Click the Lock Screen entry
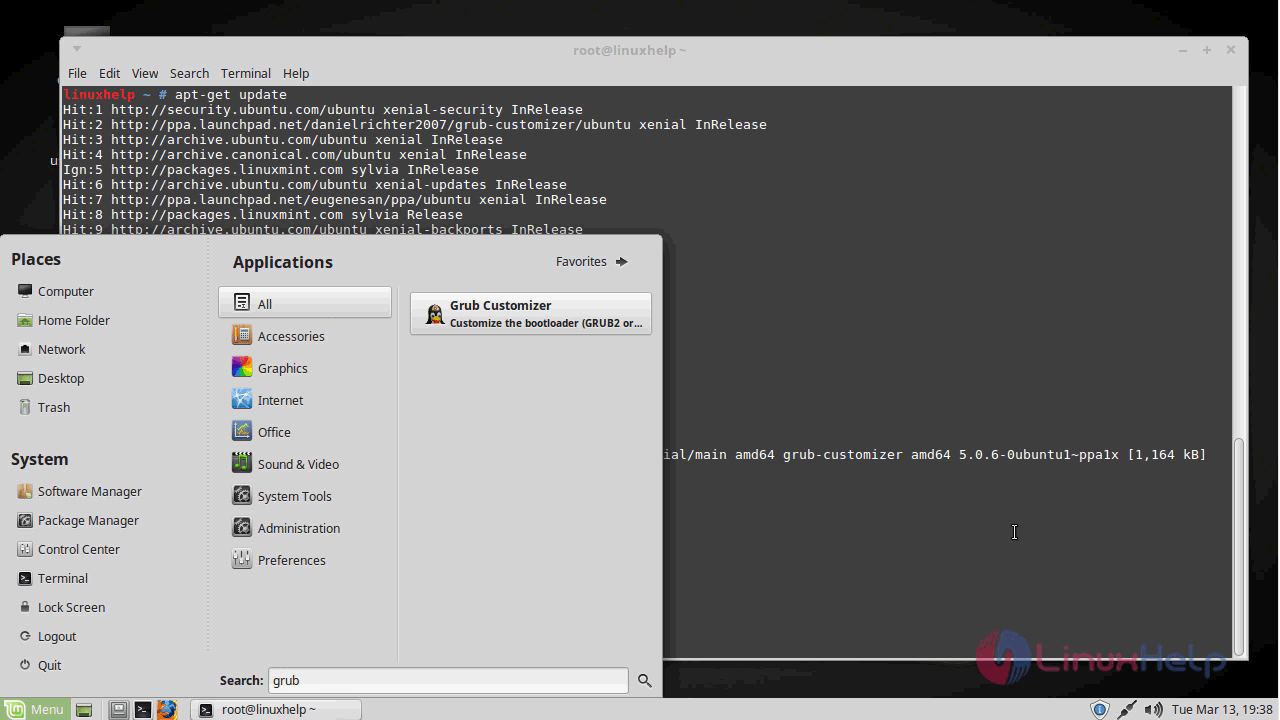 tap(71, 607)
